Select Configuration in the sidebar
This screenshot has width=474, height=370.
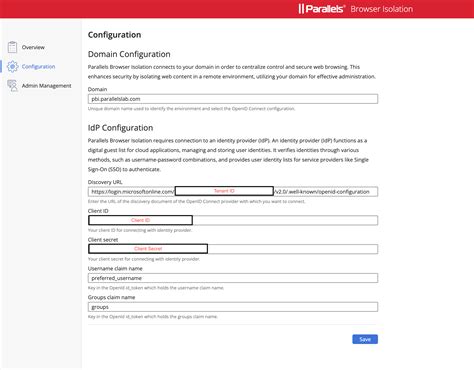[x=38, y=67]
